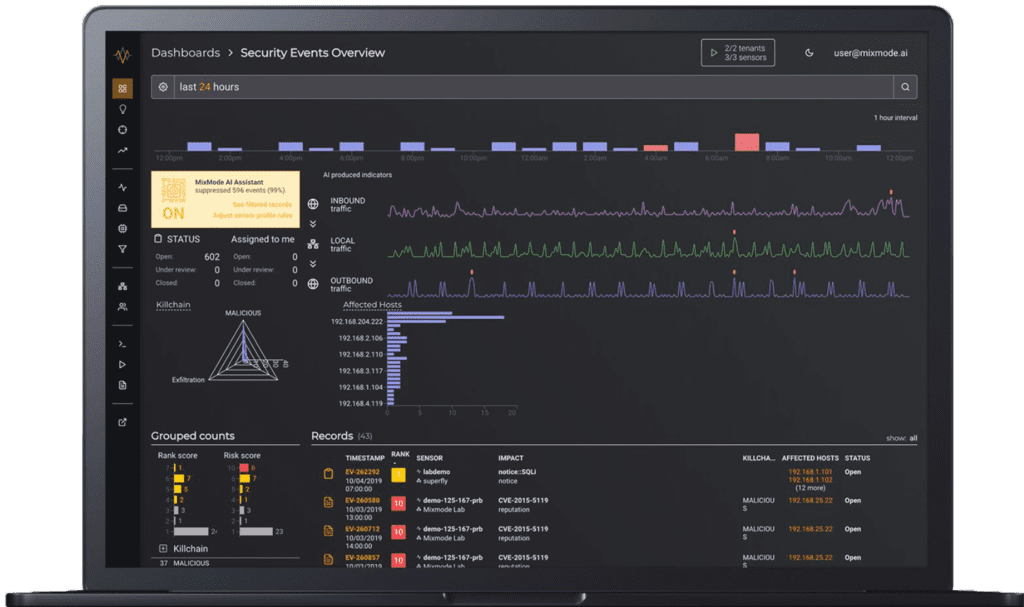The height and width of the screenshot is (607, 1024).
Task: Click the TIMESTAMP column header
Action: [364, 458]
